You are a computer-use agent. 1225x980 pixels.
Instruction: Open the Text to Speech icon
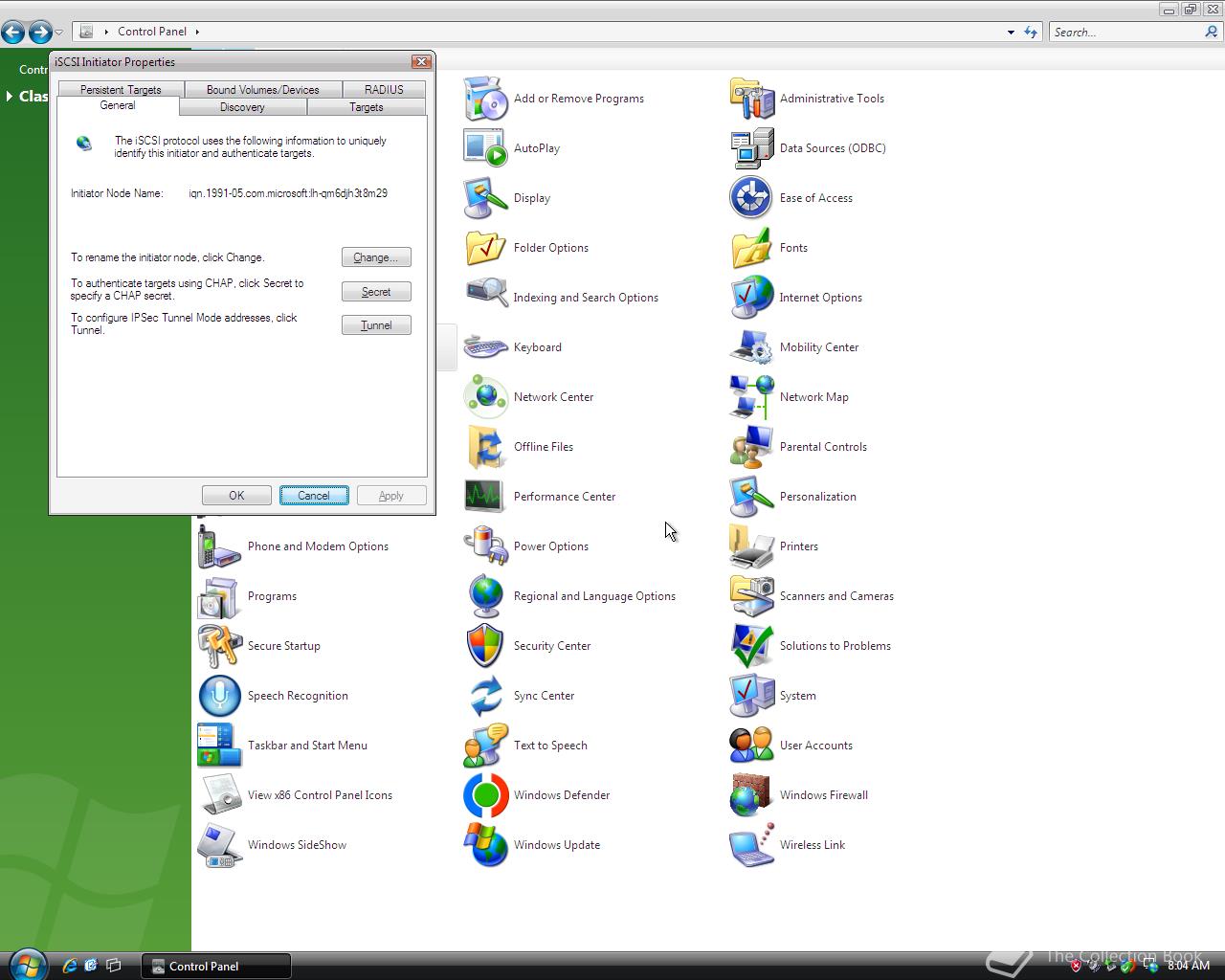point(485,746)
